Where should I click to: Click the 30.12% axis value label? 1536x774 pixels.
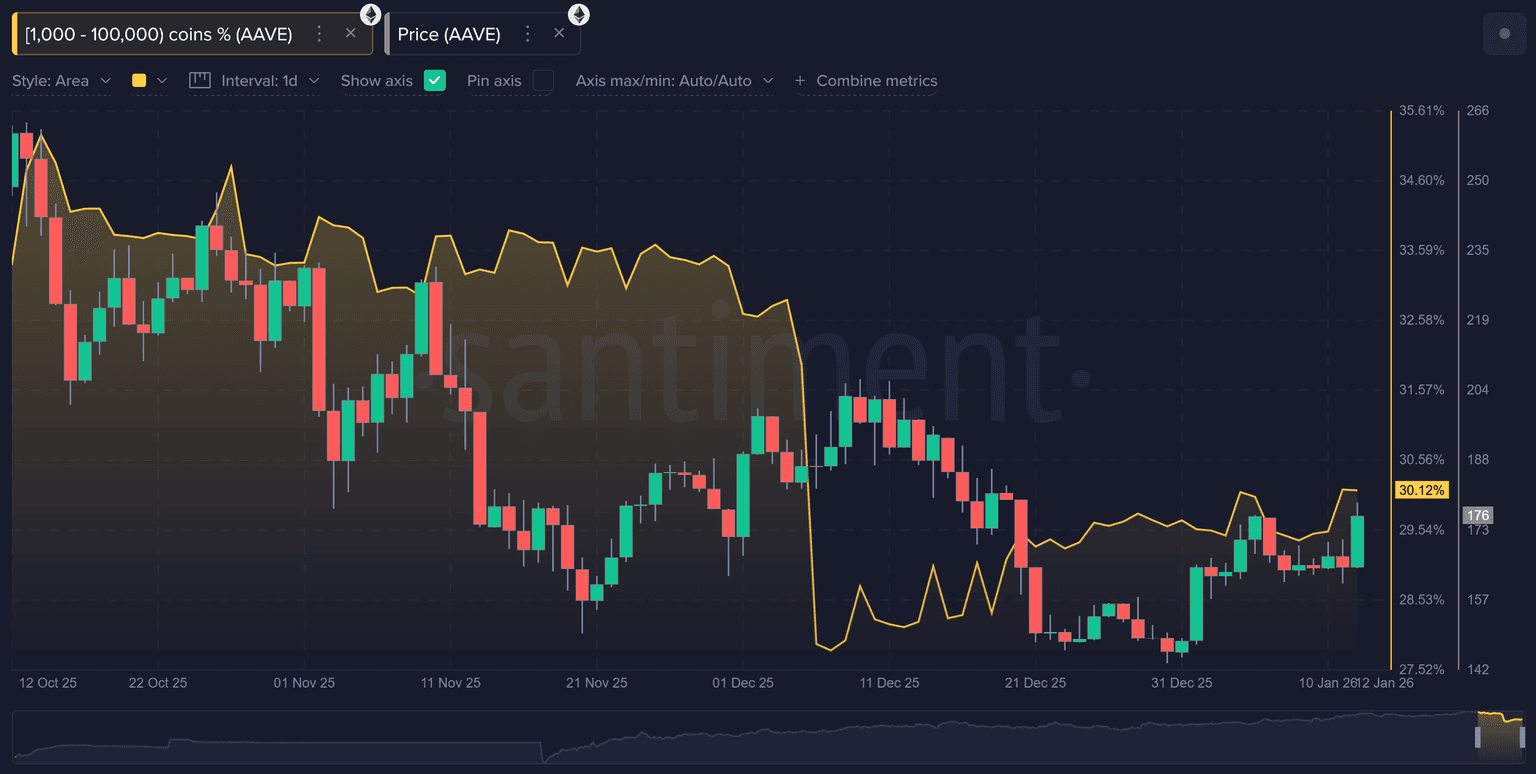click(x=1421, y=490)
